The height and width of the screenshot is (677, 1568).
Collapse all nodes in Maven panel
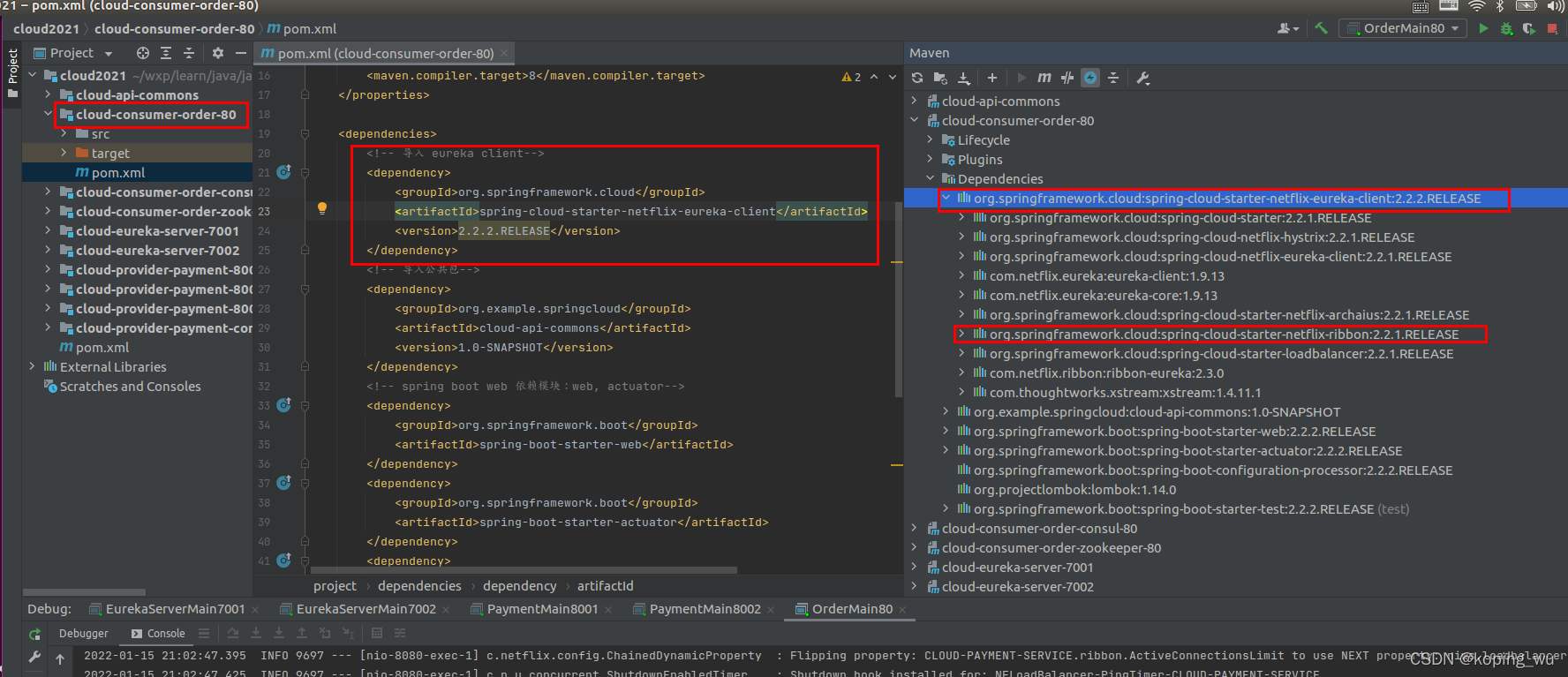tap(1113, 78)
